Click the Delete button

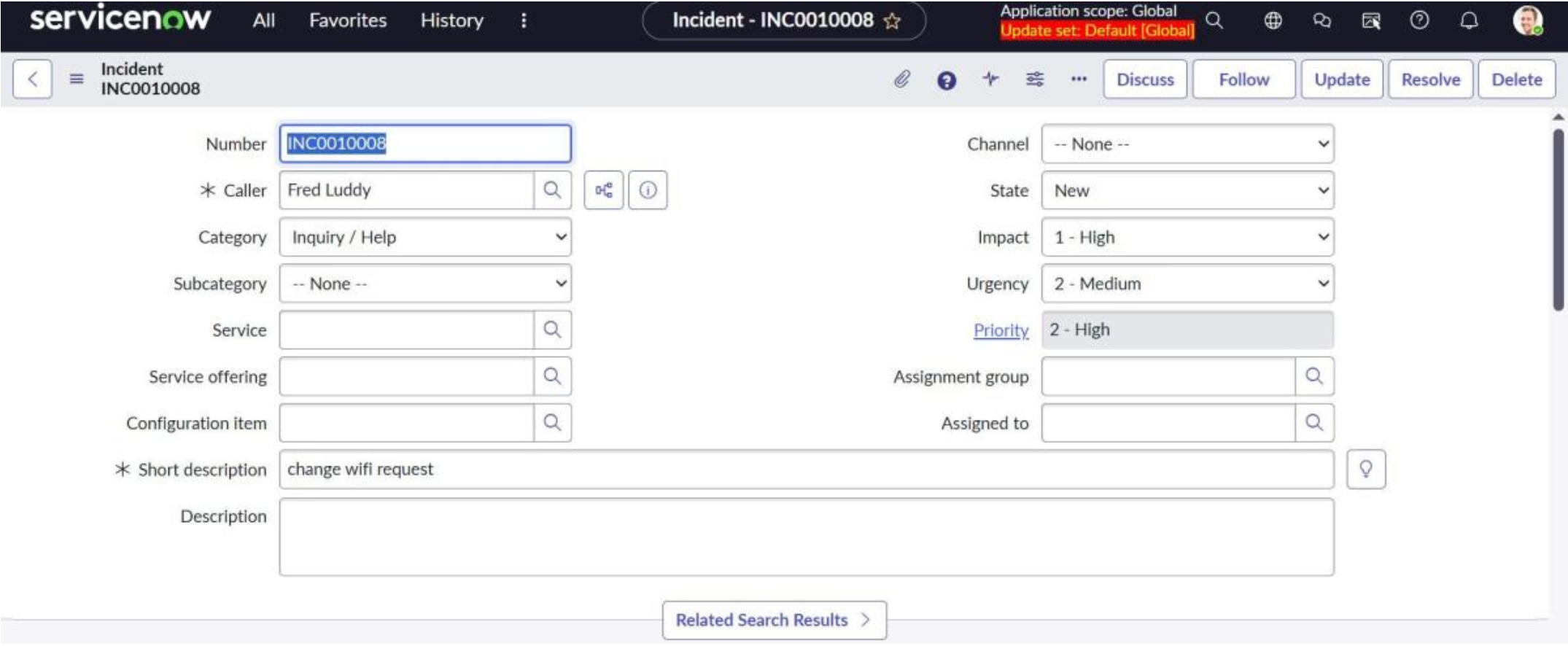point(1516,79)
